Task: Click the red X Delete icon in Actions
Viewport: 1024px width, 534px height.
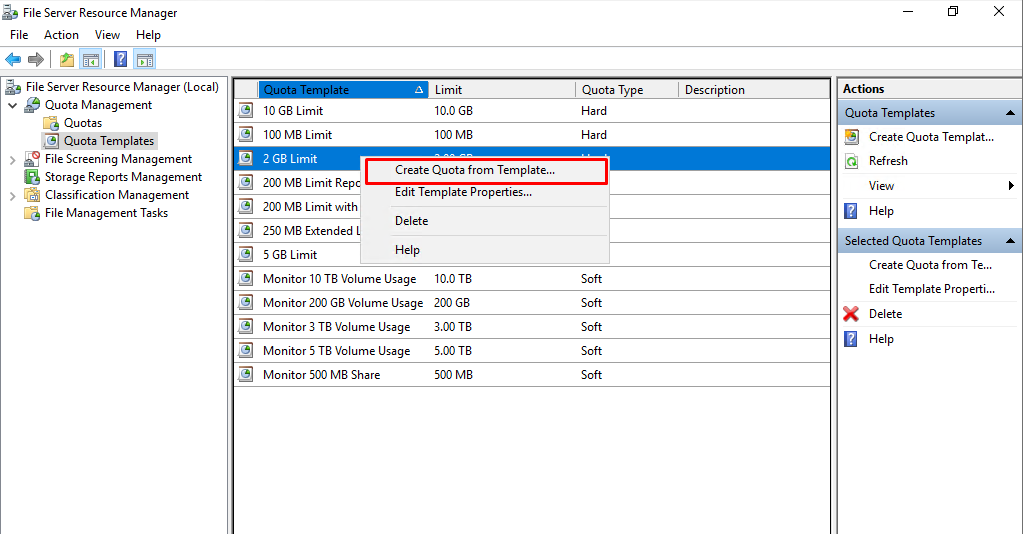Action: 851,314
